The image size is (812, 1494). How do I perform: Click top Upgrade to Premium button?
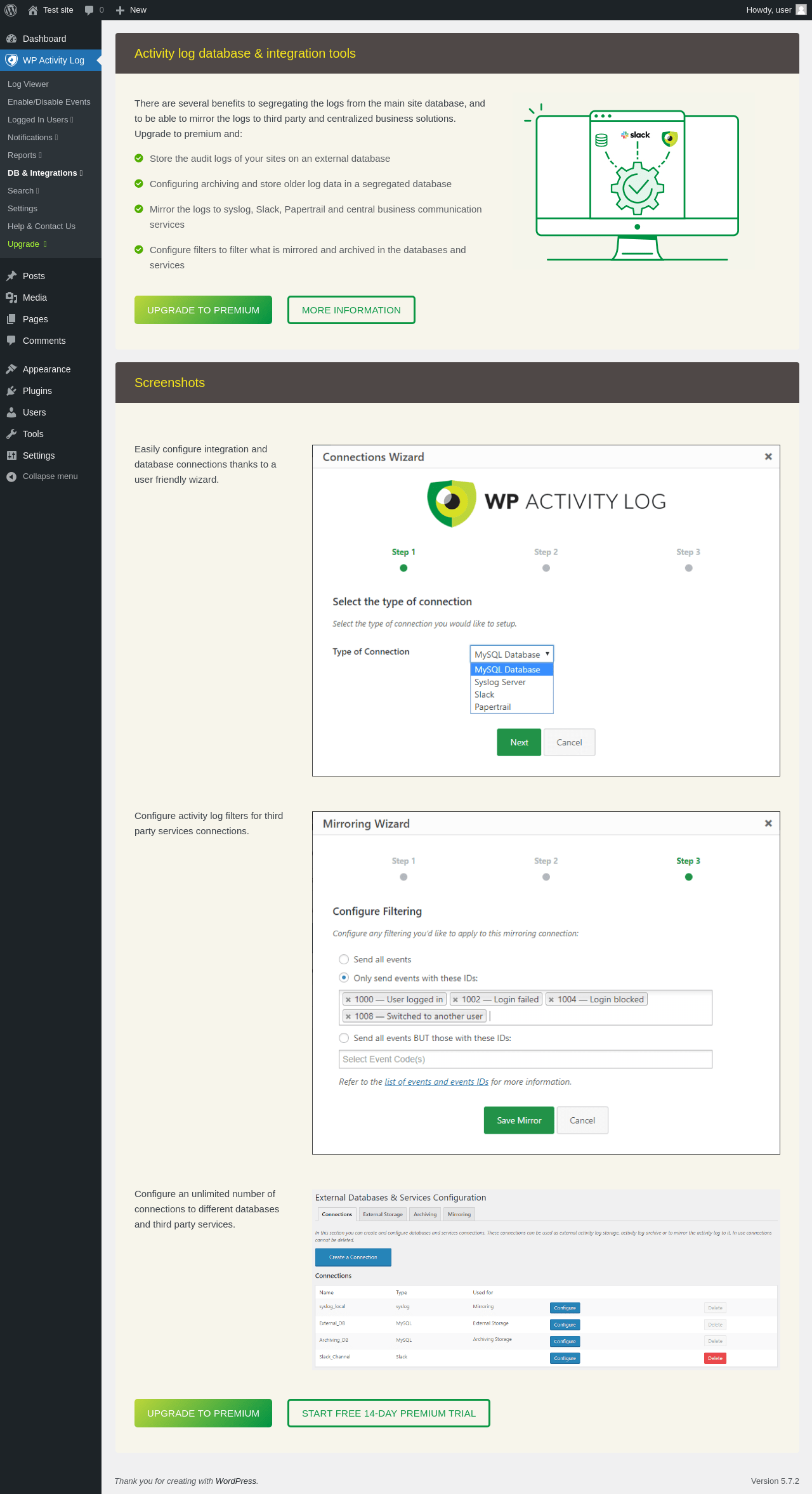coord(203,310)
